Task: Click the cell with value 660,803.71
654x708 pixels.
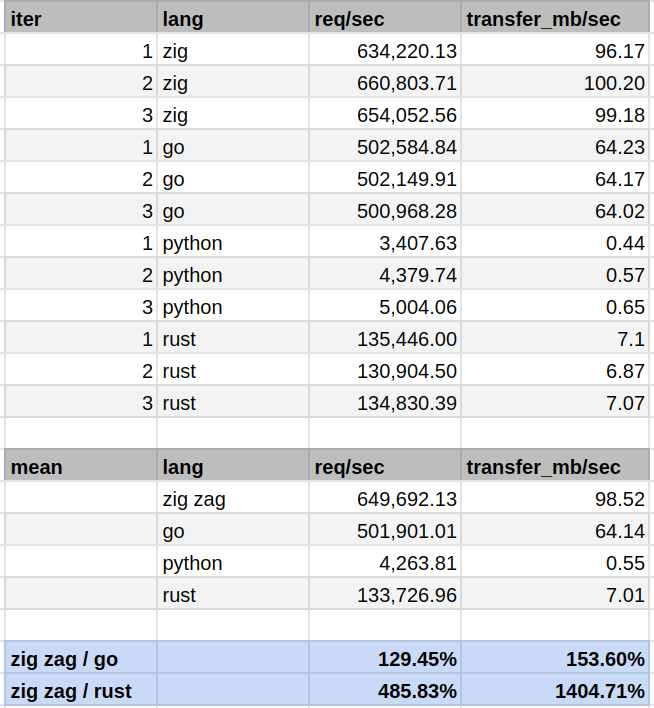Action: coord(384,83)
